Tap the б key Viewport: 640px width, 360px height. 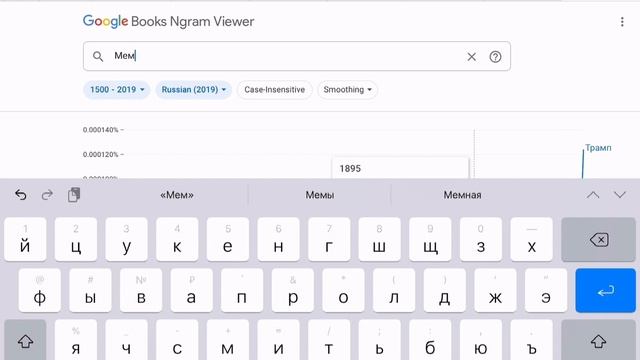pos(430,340)
